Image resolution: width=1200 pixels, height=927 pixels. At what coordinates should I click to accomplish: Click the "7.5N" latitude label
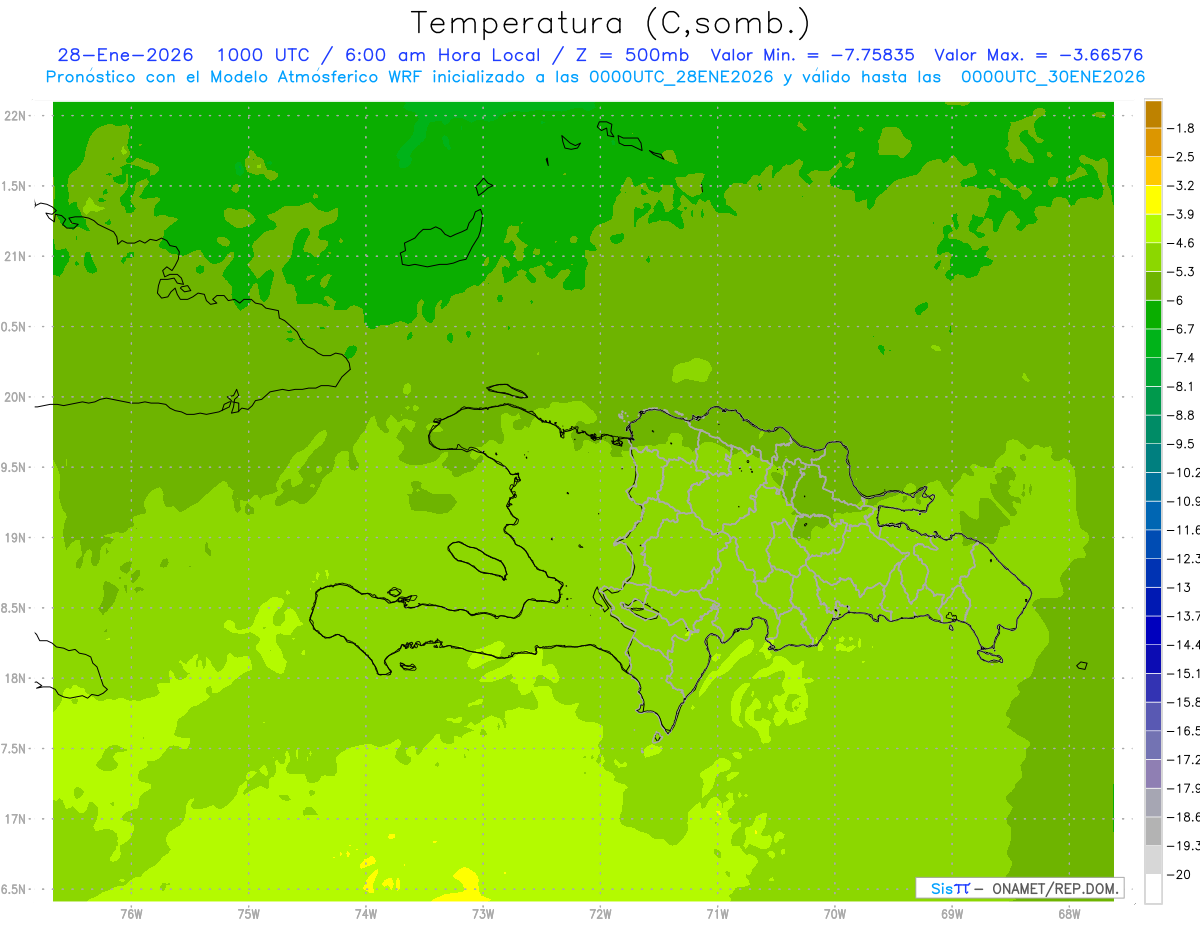pos(15,749)
